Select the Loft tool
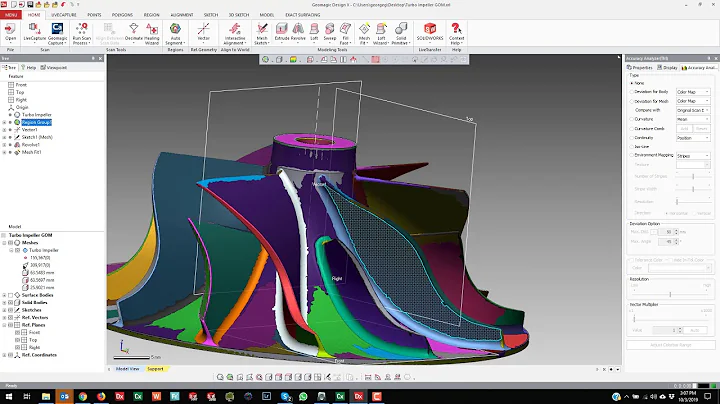Screen dimensions: 720x404 coord(314,33)
